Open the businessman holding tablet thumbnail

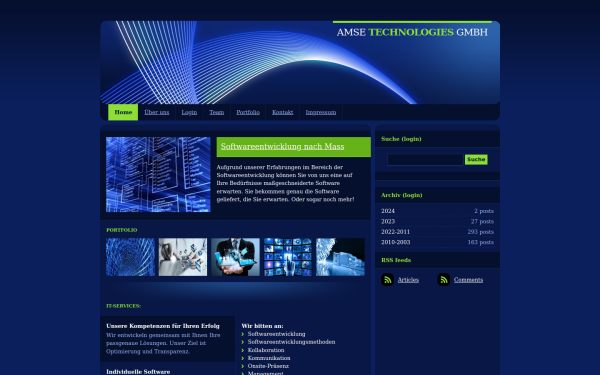pos(235,257)
